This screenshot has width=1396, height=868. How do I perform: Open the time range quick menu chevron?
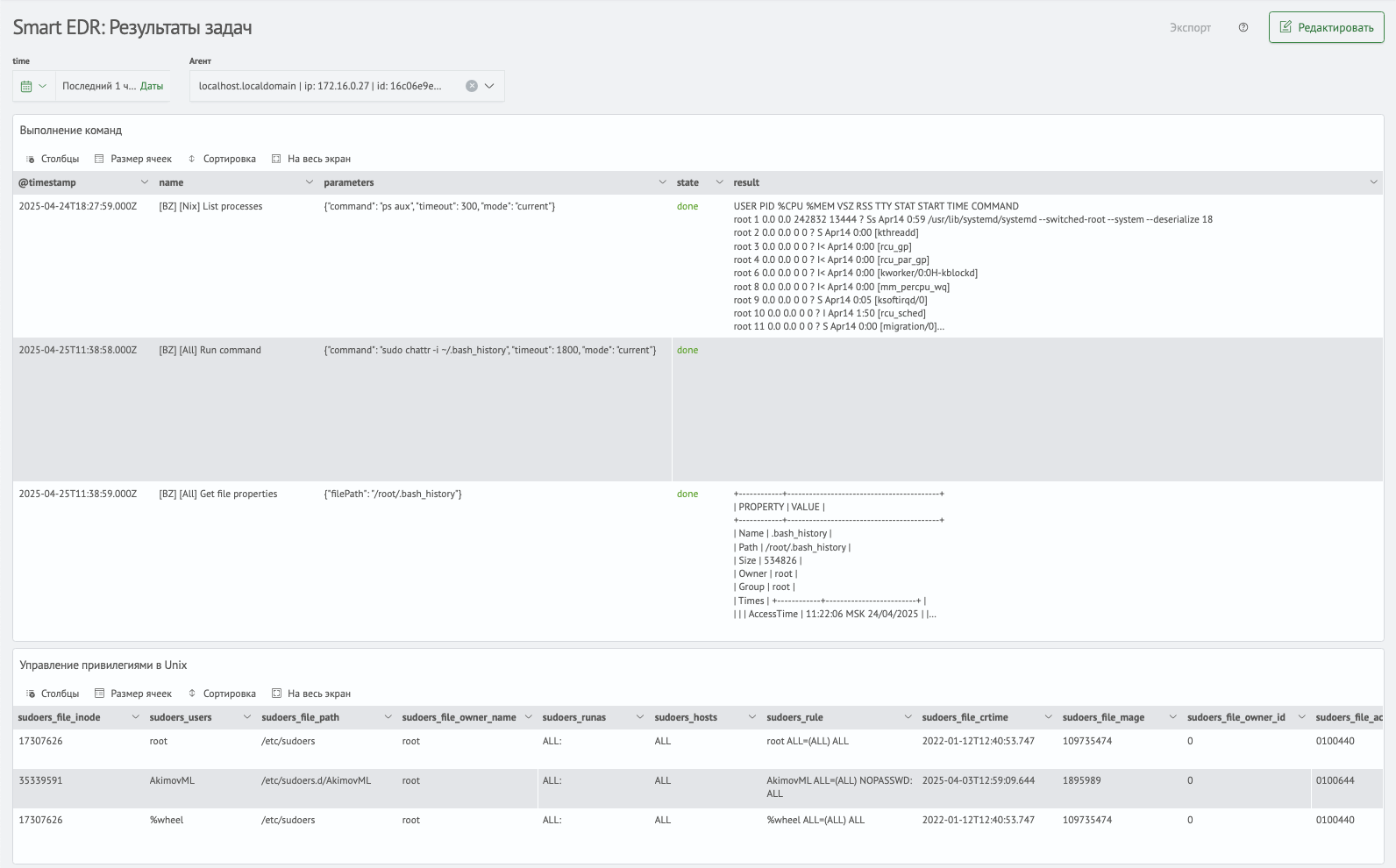(x=42, y=86)
